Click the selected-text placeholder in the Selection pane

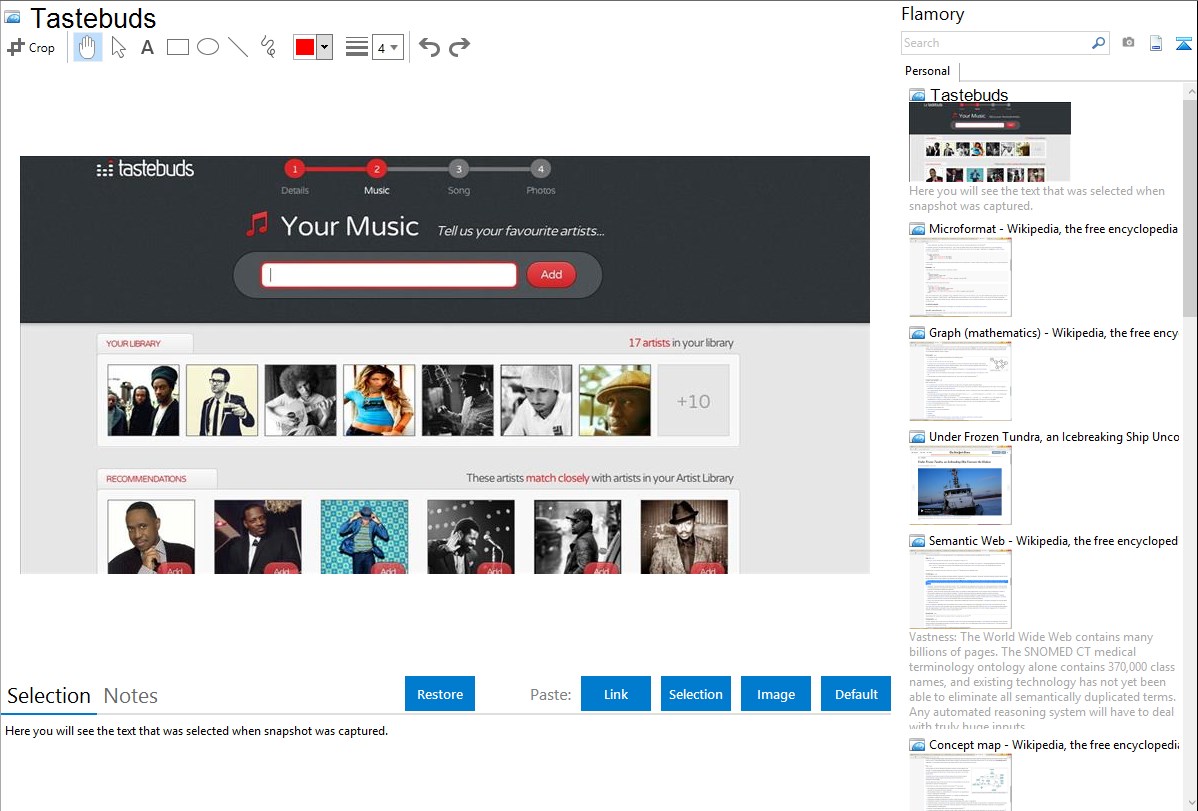pos(196,732)
